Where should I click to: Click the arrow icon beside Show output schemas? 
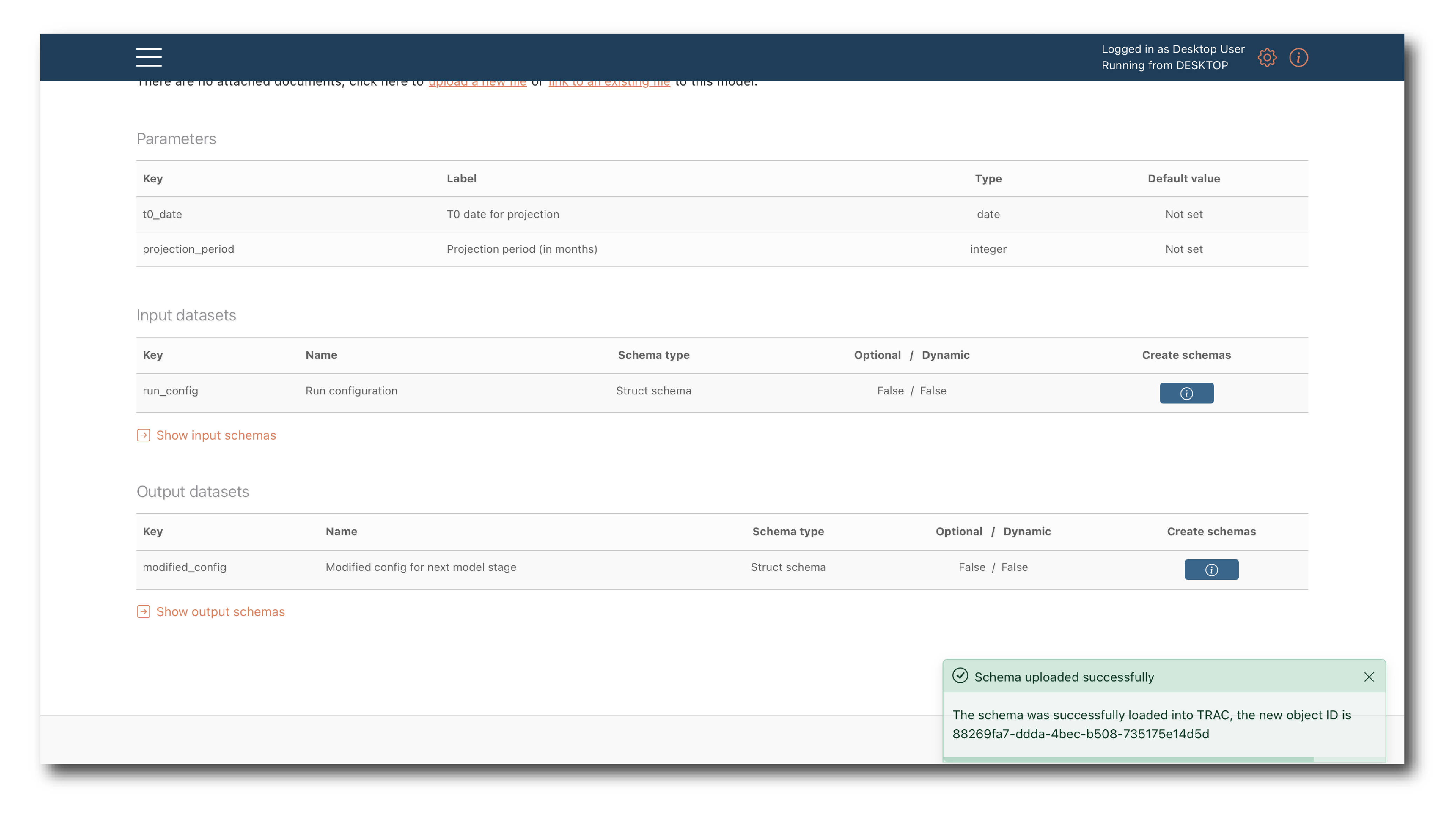coord(144,612)
